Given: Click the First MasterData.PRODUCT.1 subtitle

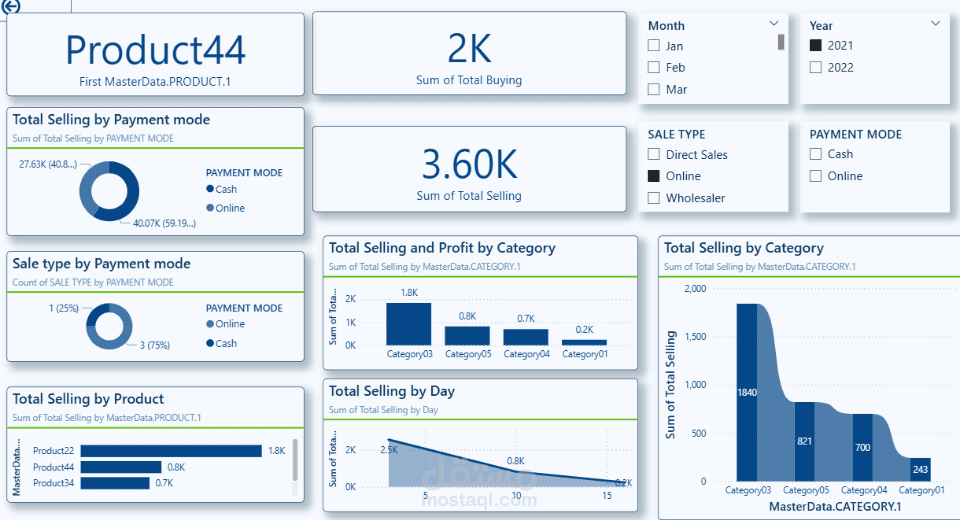Looking at the screenshot, I should (x=155, y=81).
